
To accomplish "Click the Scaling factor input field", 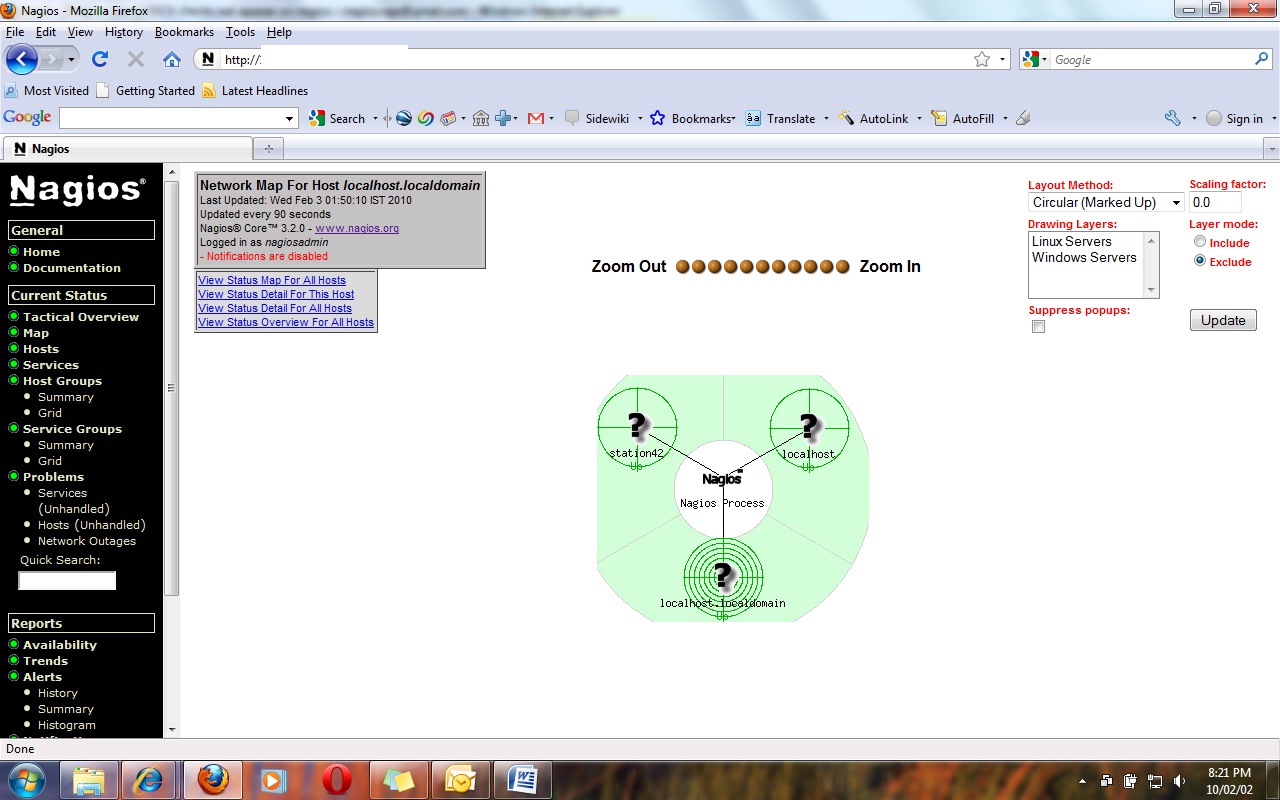I will (1215, 202).
